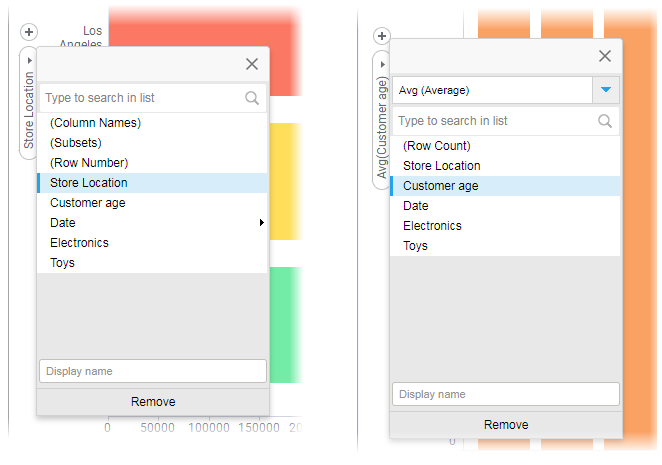Click the plus icon above Avg(Customer age) axis
The height and width of the screenshot is (465, 662).
[381, 36]
